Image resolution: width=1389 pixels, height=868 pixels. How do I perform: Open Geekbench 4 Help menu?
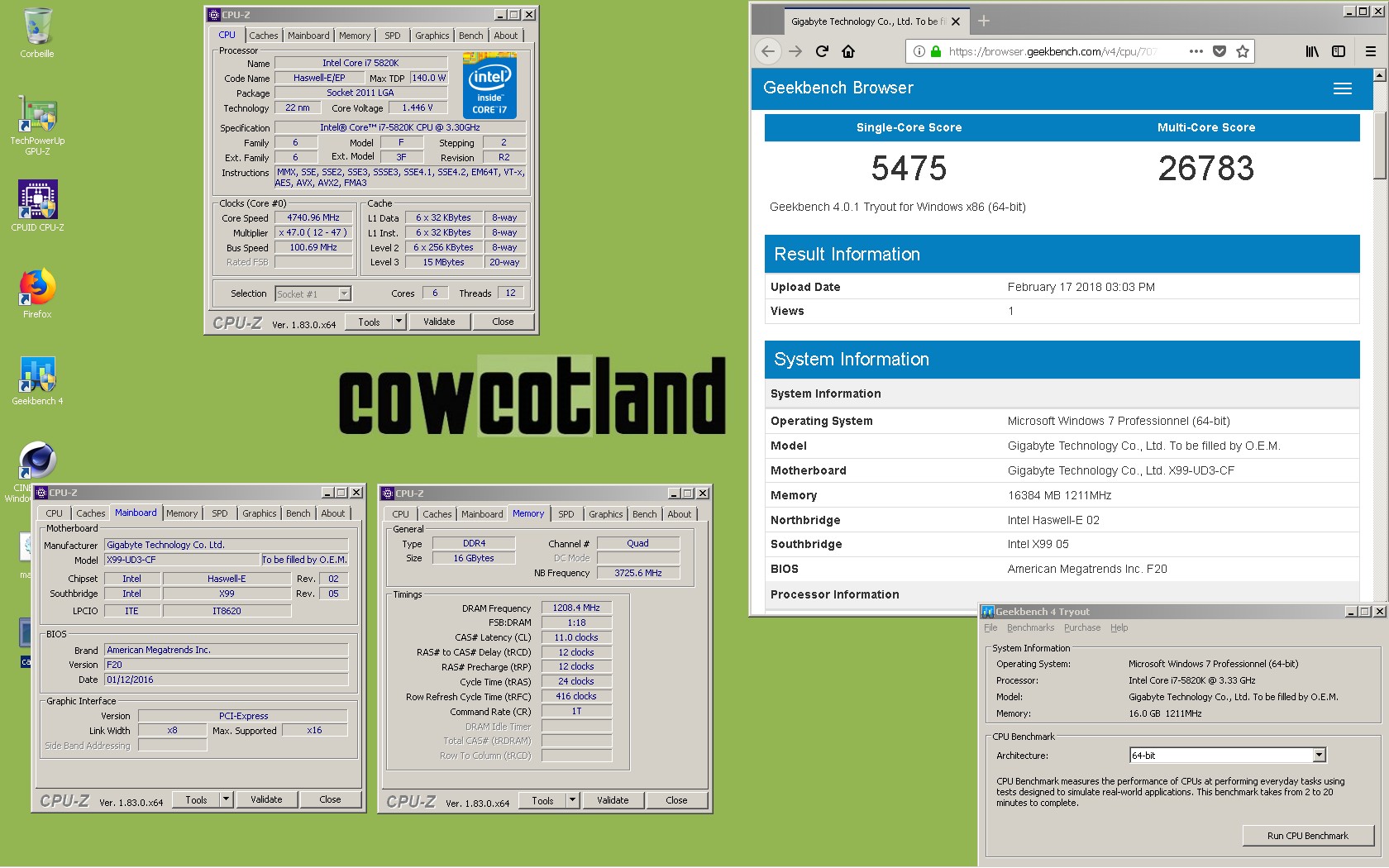coord(1119,628)
